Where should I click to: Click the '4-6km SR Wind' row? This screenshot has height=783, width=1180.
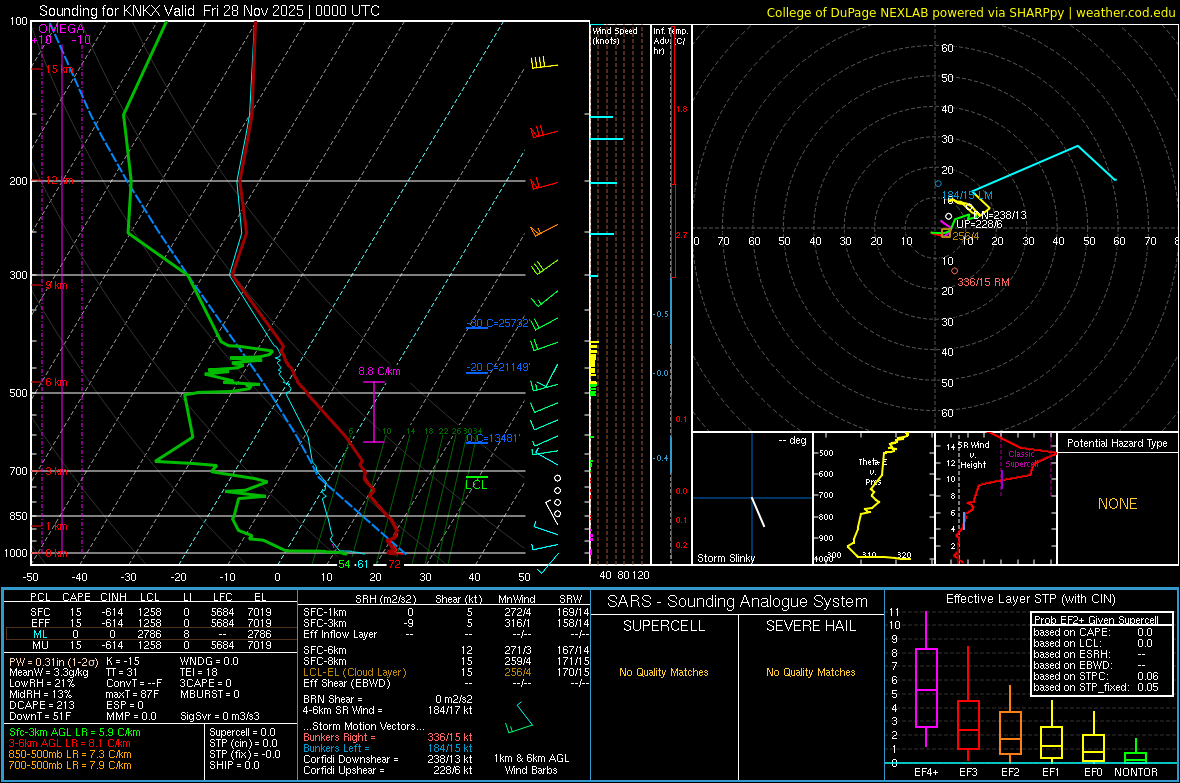point(388,710)
